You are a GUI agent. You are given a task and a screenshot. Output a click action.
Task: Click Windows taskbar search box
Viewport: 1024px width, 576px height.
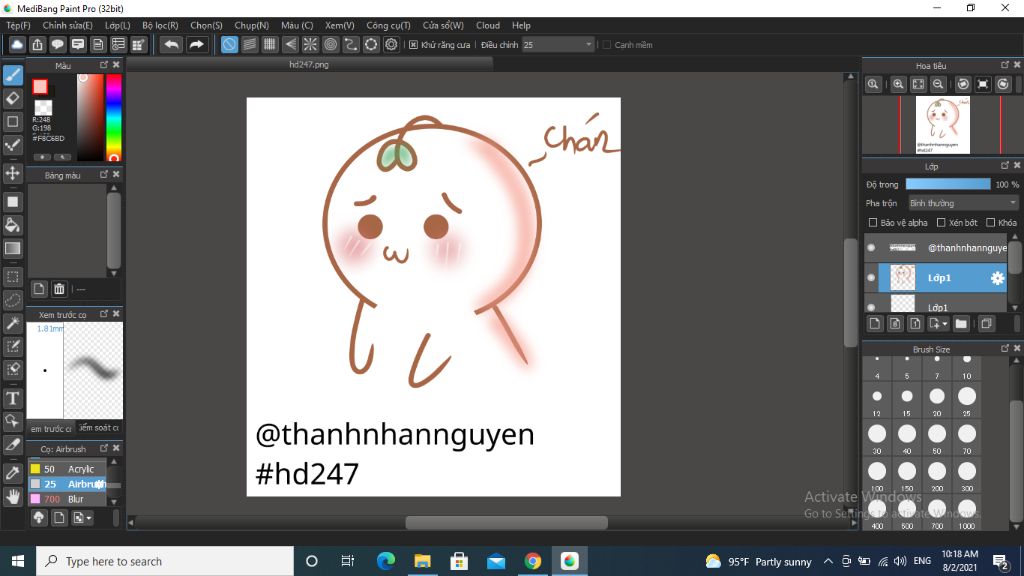tap(165, 561)
